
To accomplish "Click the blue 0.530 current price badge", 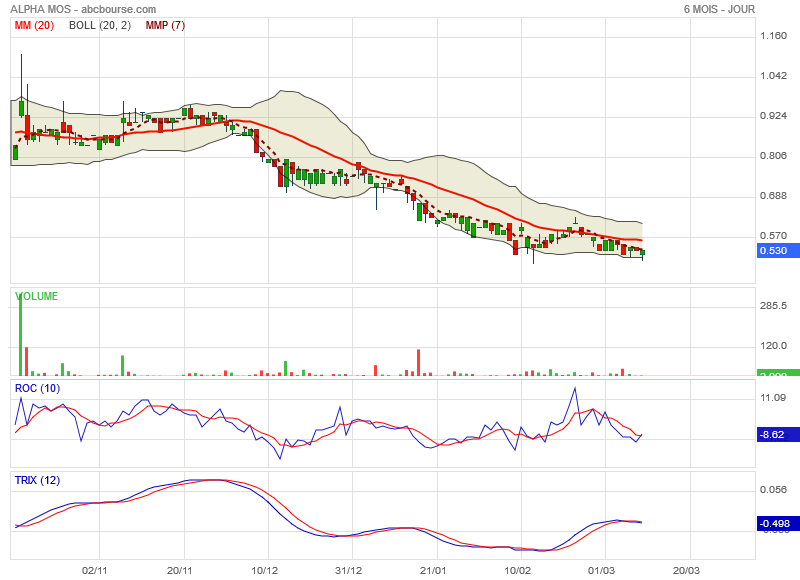I will tap(773, 251).
